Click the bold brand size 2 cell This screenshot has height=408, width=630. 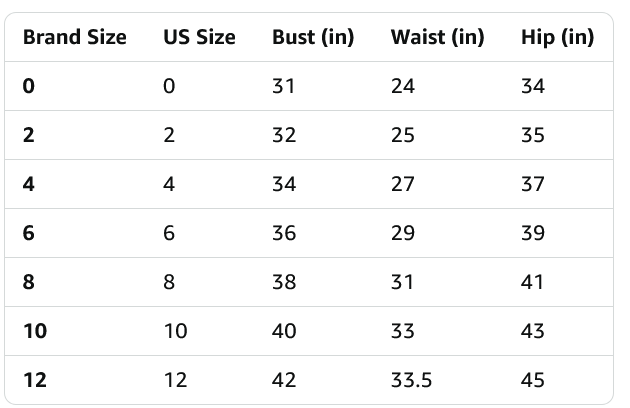[28, 135]
